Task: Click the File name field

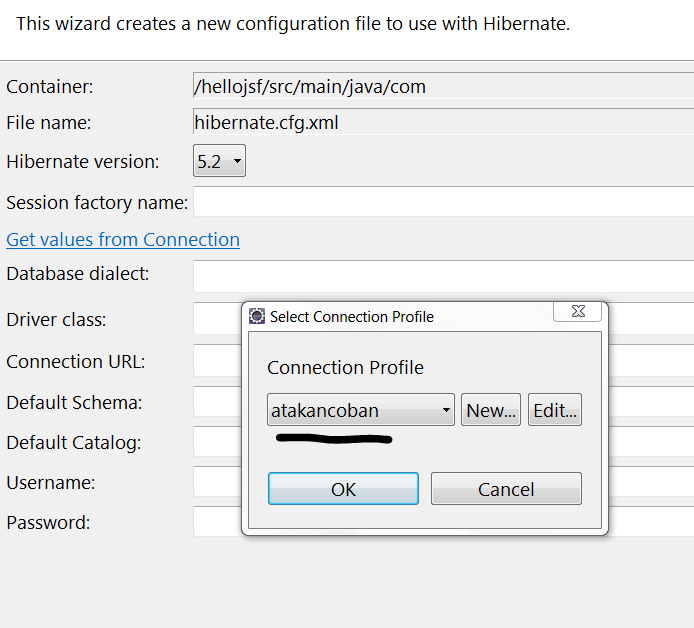Action: pos(443,122)
